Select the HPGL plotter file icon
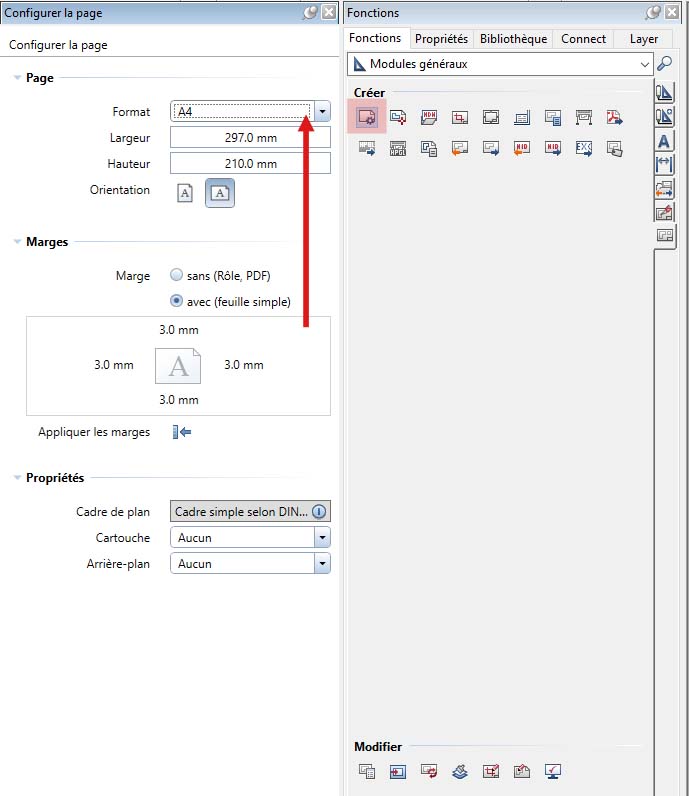 click(398, 148)
